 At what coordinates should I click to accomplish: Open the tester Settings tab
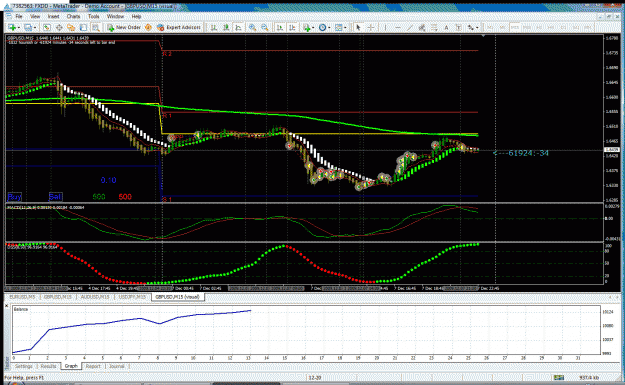click(24, 366)
